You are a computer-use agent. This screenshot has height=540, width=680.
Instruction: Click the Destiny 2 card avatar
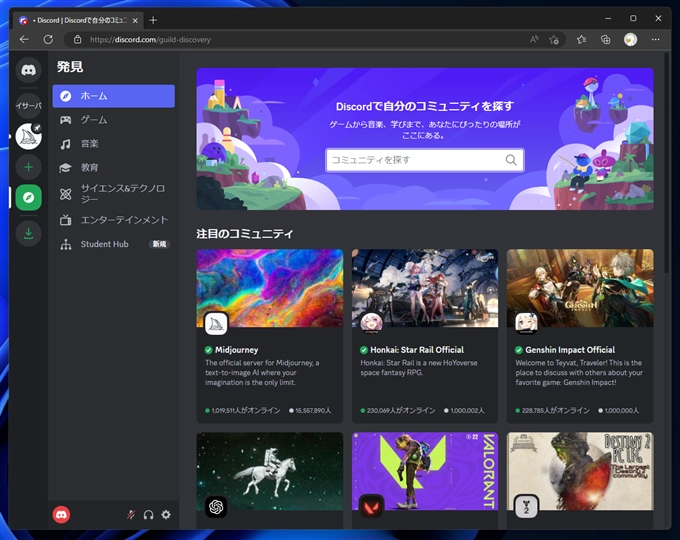pos(526,506)
